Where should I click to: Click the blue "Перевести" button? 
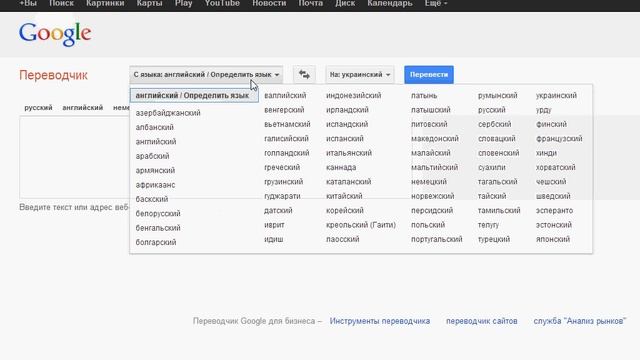pos(429,75)
